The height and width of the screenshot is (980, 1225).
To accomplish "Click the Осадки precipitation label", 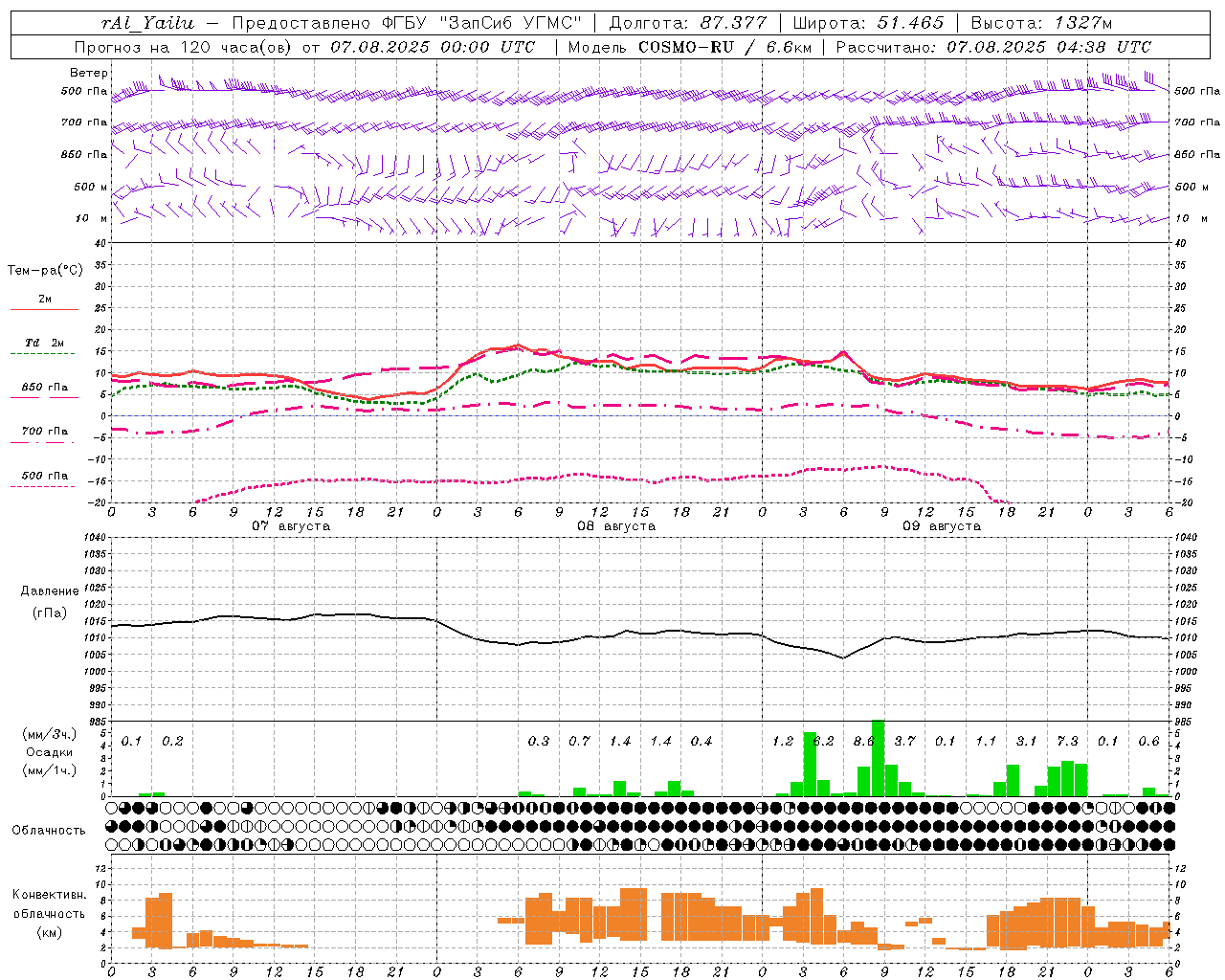I will (49, 752).
